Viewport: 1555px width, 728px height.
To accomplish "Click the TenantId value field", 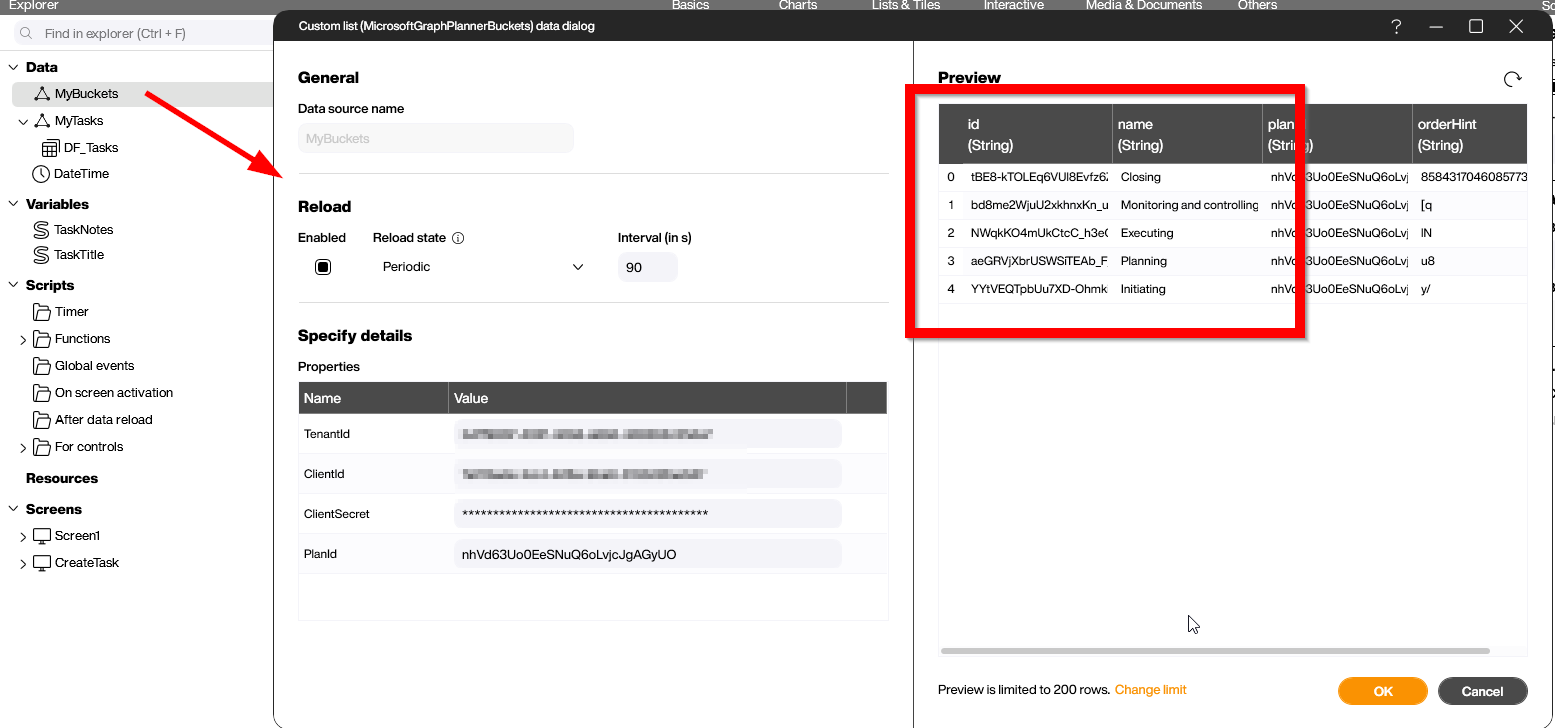I will [647, 434].
